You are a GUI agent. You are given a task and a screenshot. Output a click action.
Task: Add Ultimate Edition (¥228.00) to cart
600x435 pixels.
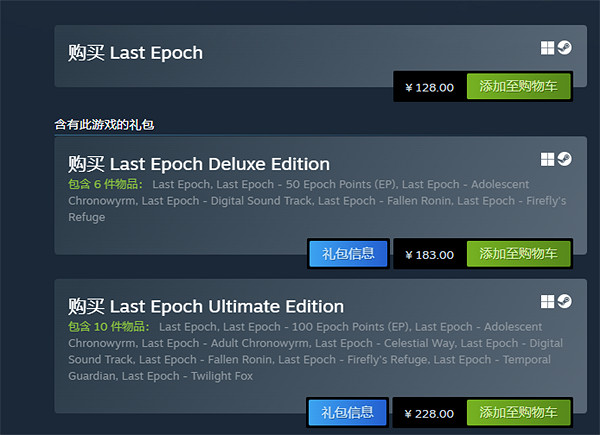pyautogui.click(x=518, y=412)
